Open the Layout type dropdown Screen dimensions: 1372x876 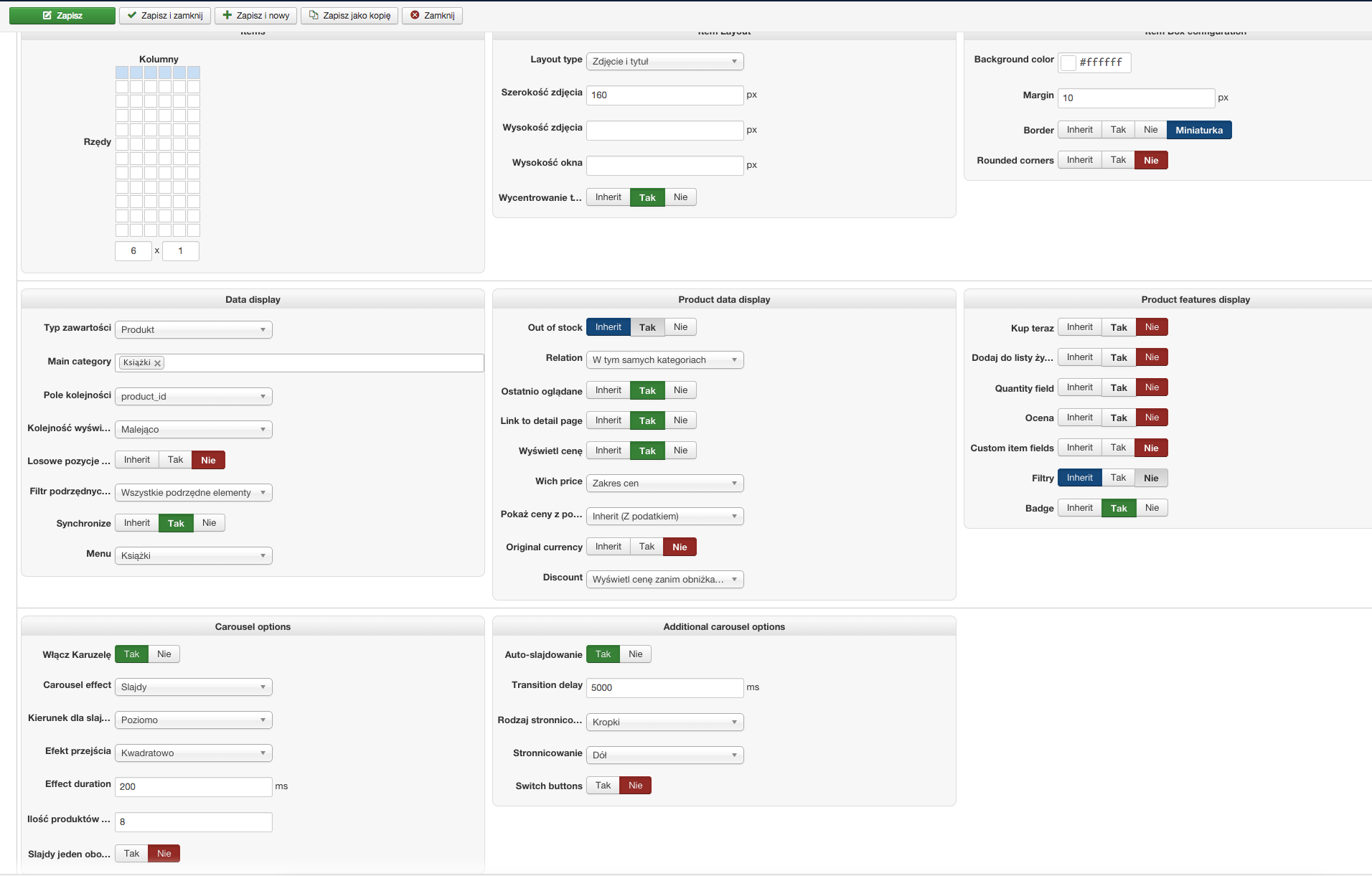click(x=665, y=62)
